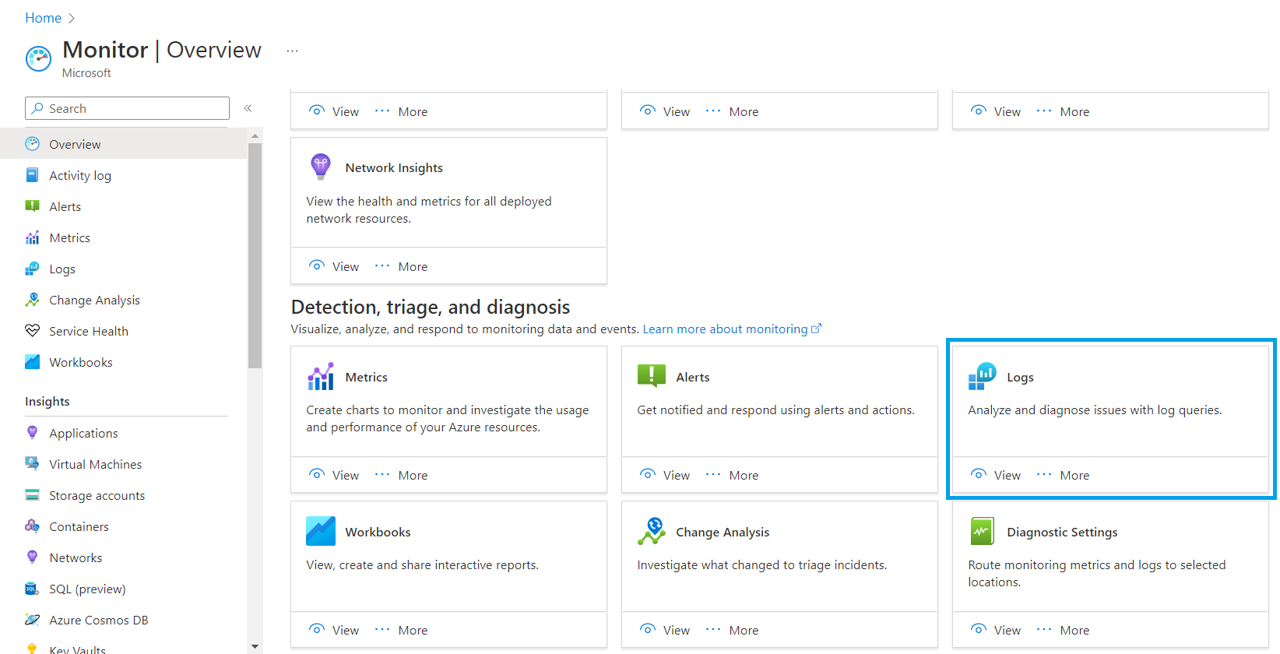The width and height of the screenshot is (1280, 654).
Task: Click the Network Insights lightbulb icon
Action: coord(320,167)
